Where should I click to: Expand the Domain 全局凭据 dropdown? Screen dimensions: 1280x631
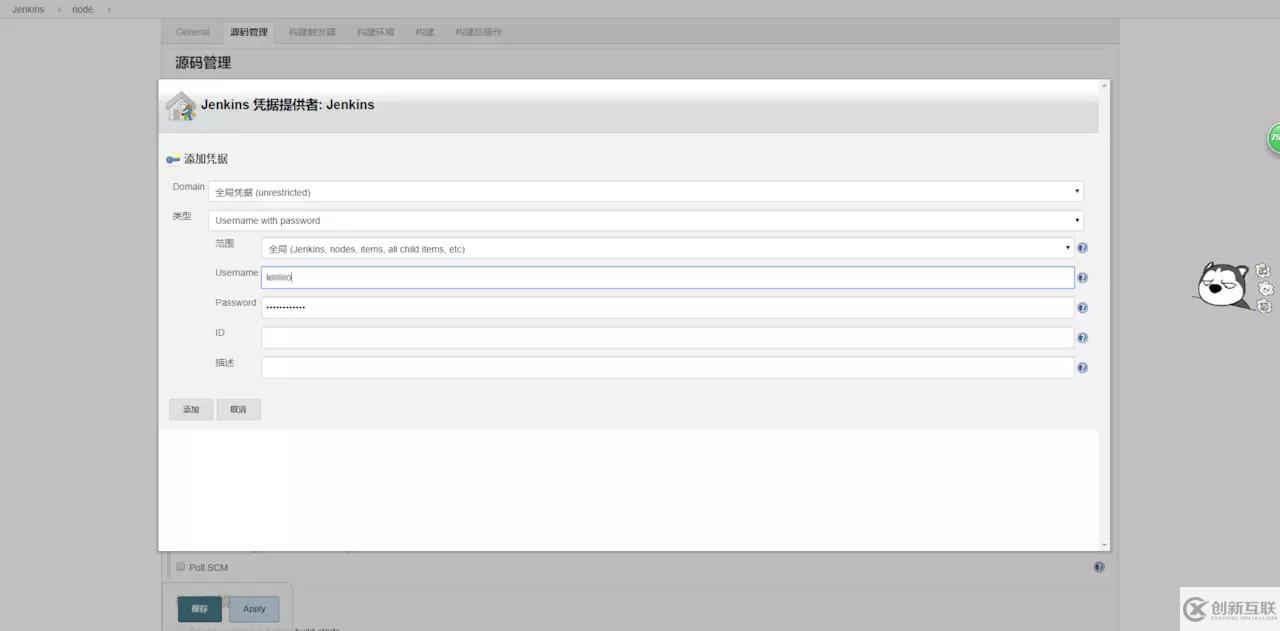(x=646, y=191)
